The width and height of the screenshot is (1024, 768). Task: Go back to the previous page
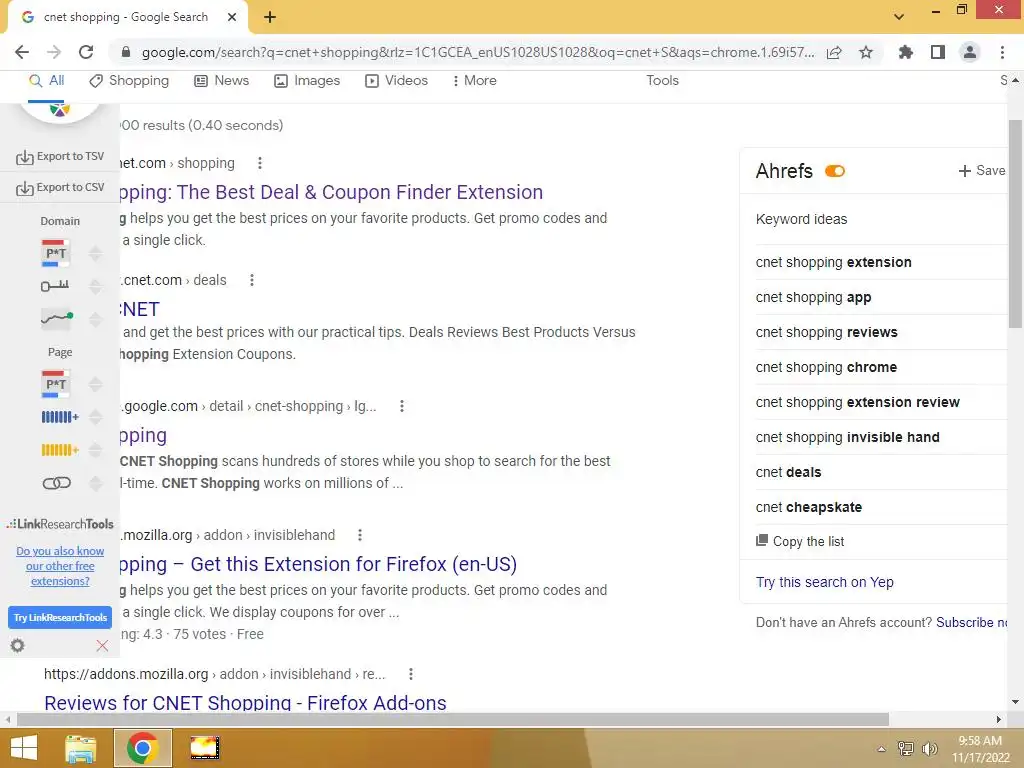pos(22,52)
